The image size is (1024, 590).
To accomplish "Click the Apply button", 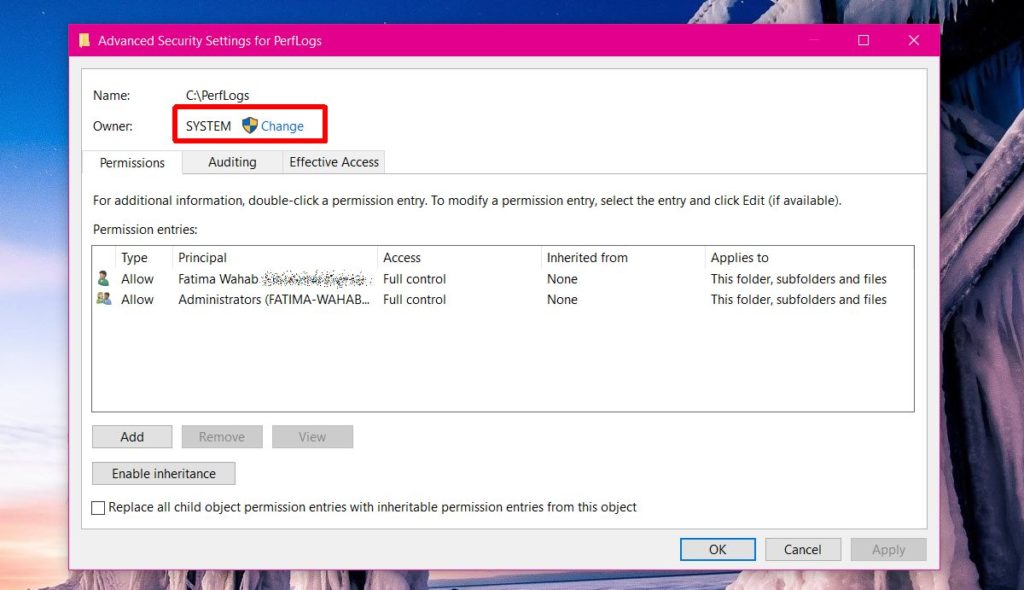I will (x=888, y=549).
